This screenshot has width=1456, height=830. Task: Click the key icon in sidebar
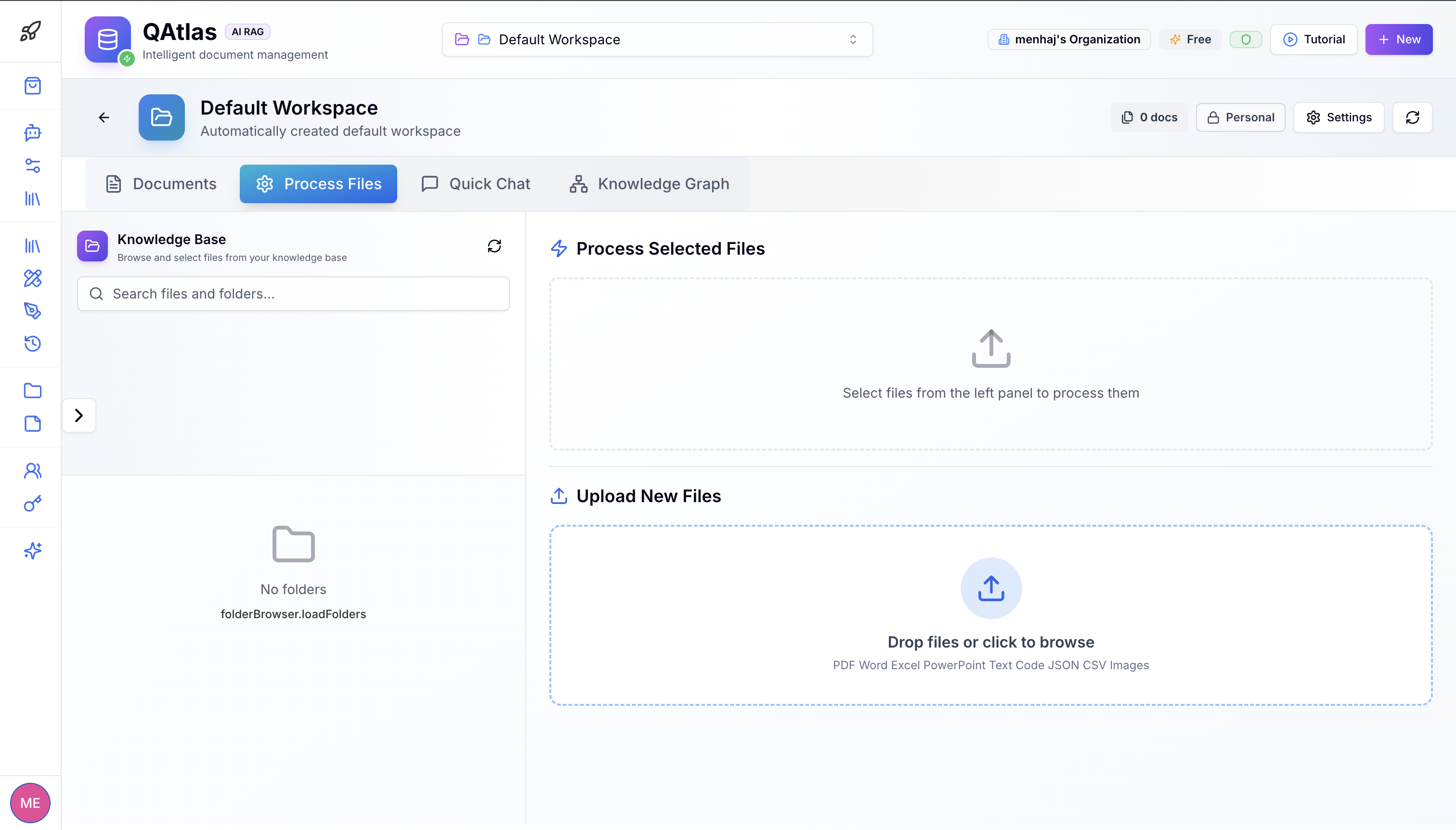pyautogui.click(x=32, y=504)
